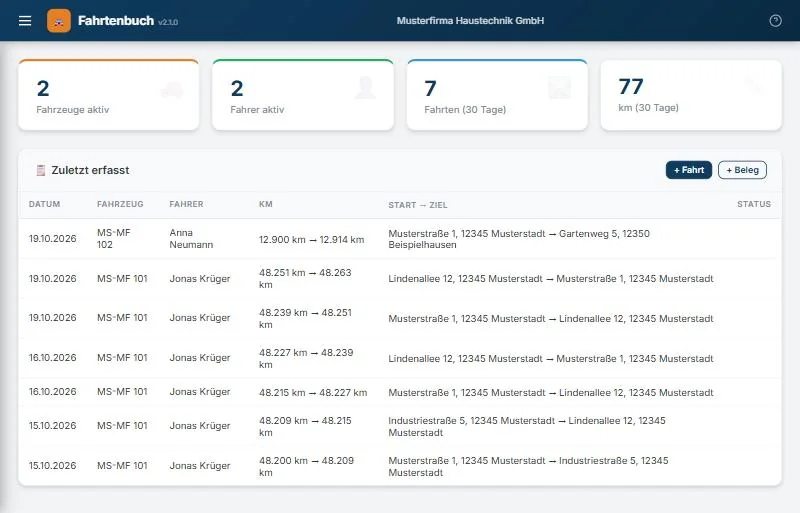Image resolution: width=800 pixels, height=513 pixels.
Task: Open the Fahrzeuge aktiv card
Action: click(x=109, y=95)
